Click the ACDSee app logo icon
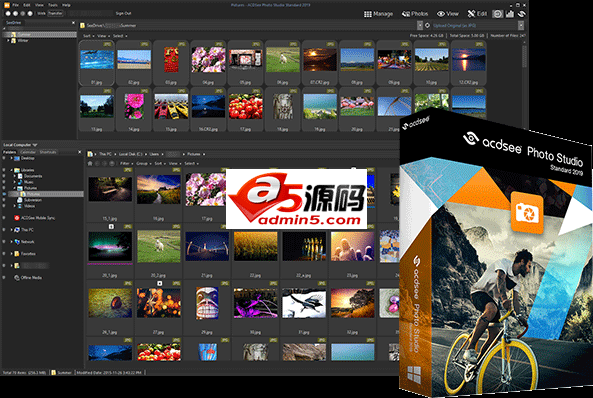Screen dimensions: 593x398 pos(6,5)
